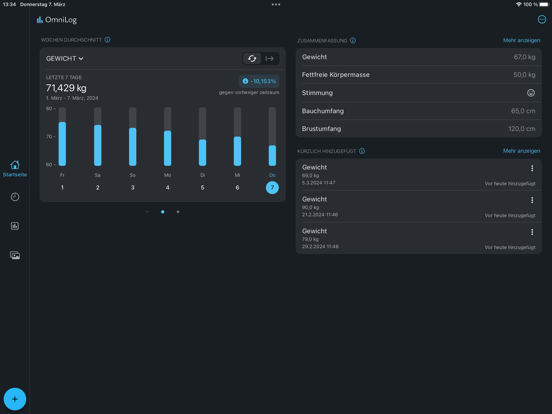Open the photo gallery sidebar icon
552x414 pixels.
15,255
